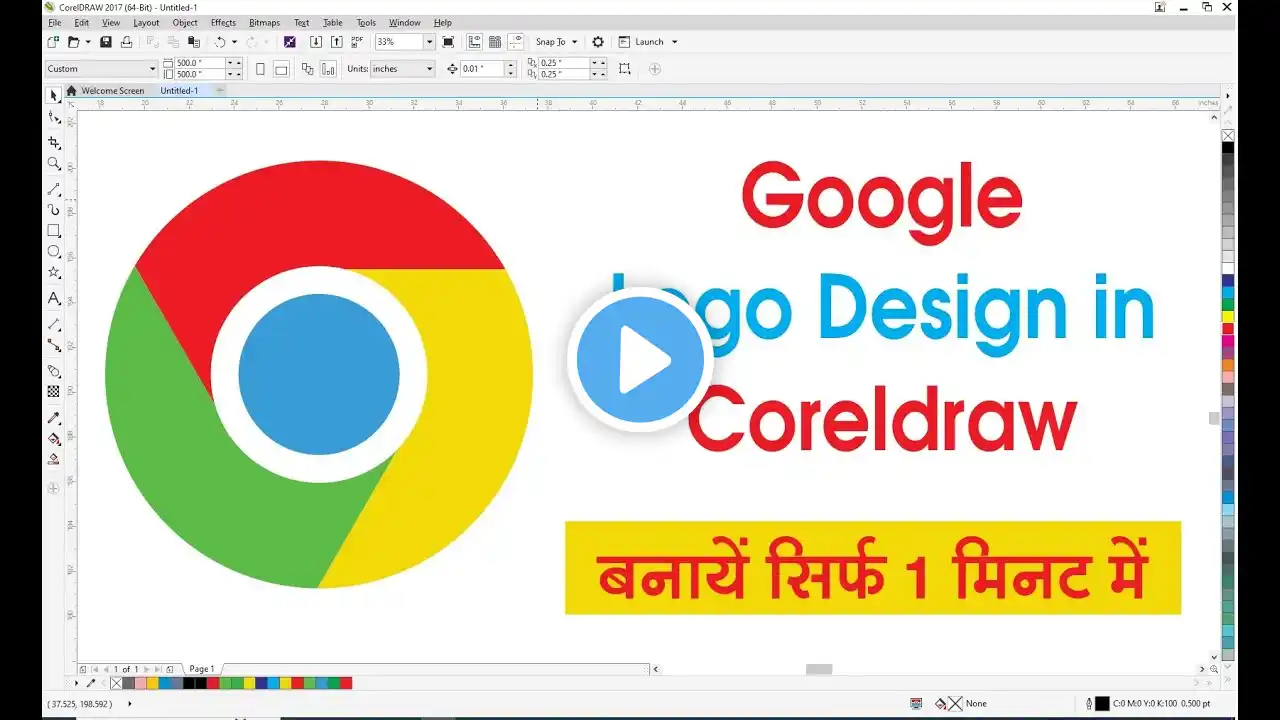Image resolution: width=1280 pixels, height=720 pixels.
Task: Open the Effects menu
Action: pyautogui.click(x=223, y=22)
